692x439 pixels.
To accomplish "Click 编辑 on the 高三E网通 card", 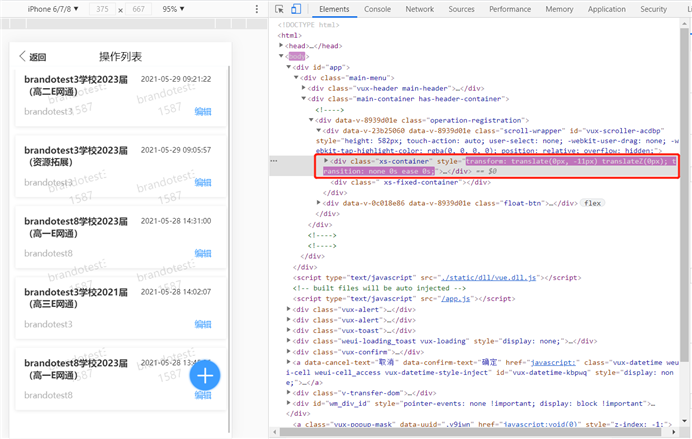I will pos(203,324).
